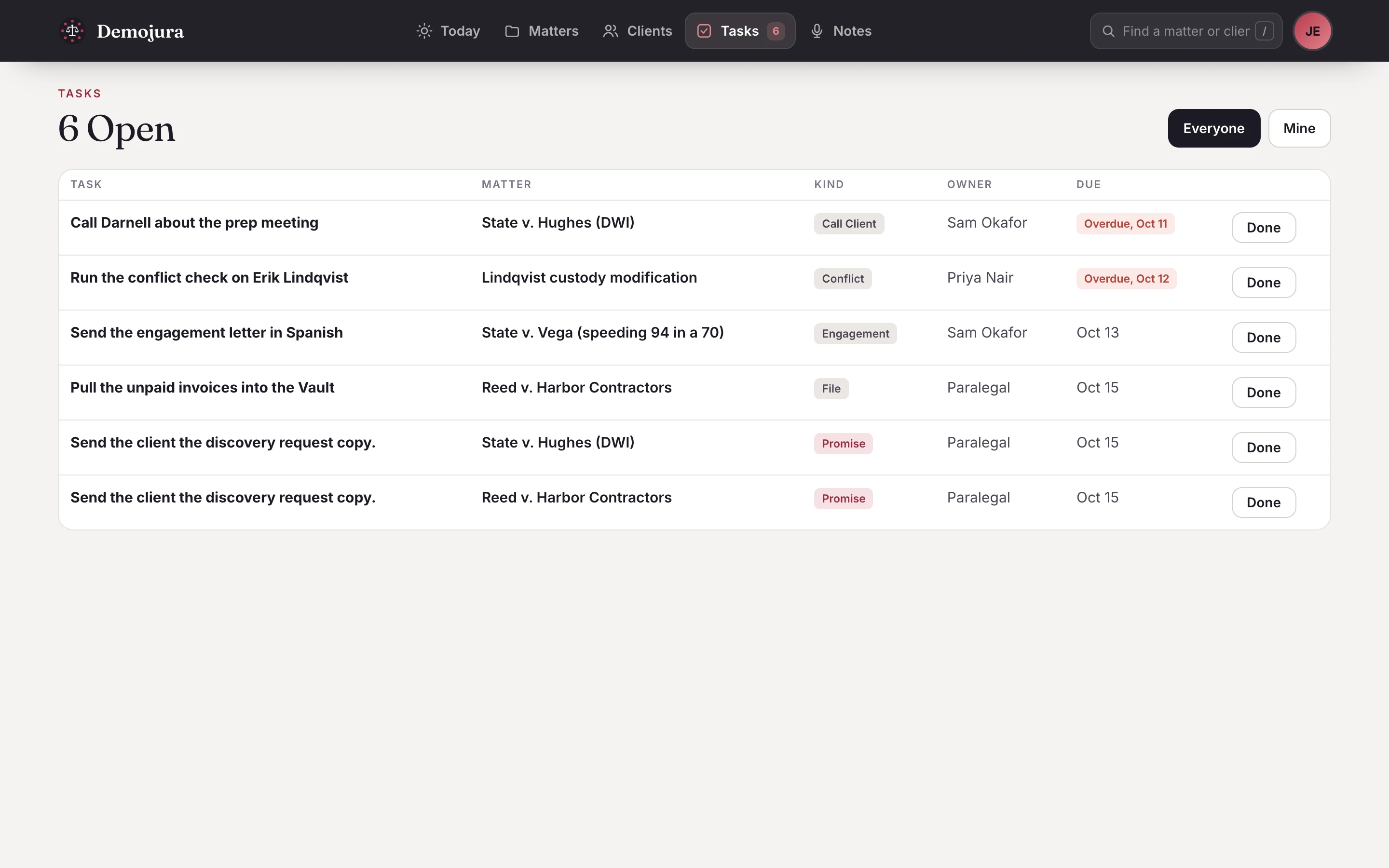This screenshot has height=868, width=1389.
Task: Open Lindqvist custody modification matter
Action: [589, 278]
